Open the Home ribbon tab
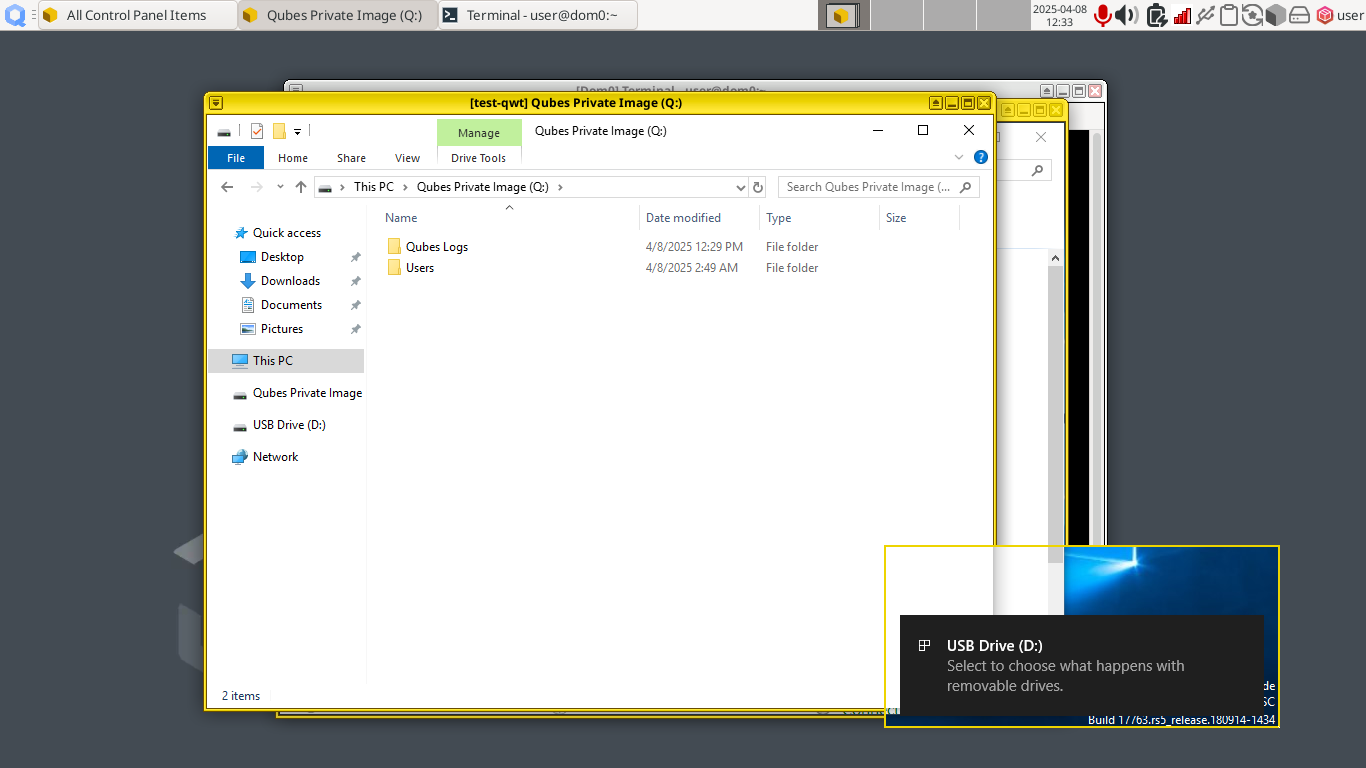The width and height of the screenshot is (1366, 768). pos(293,158)
